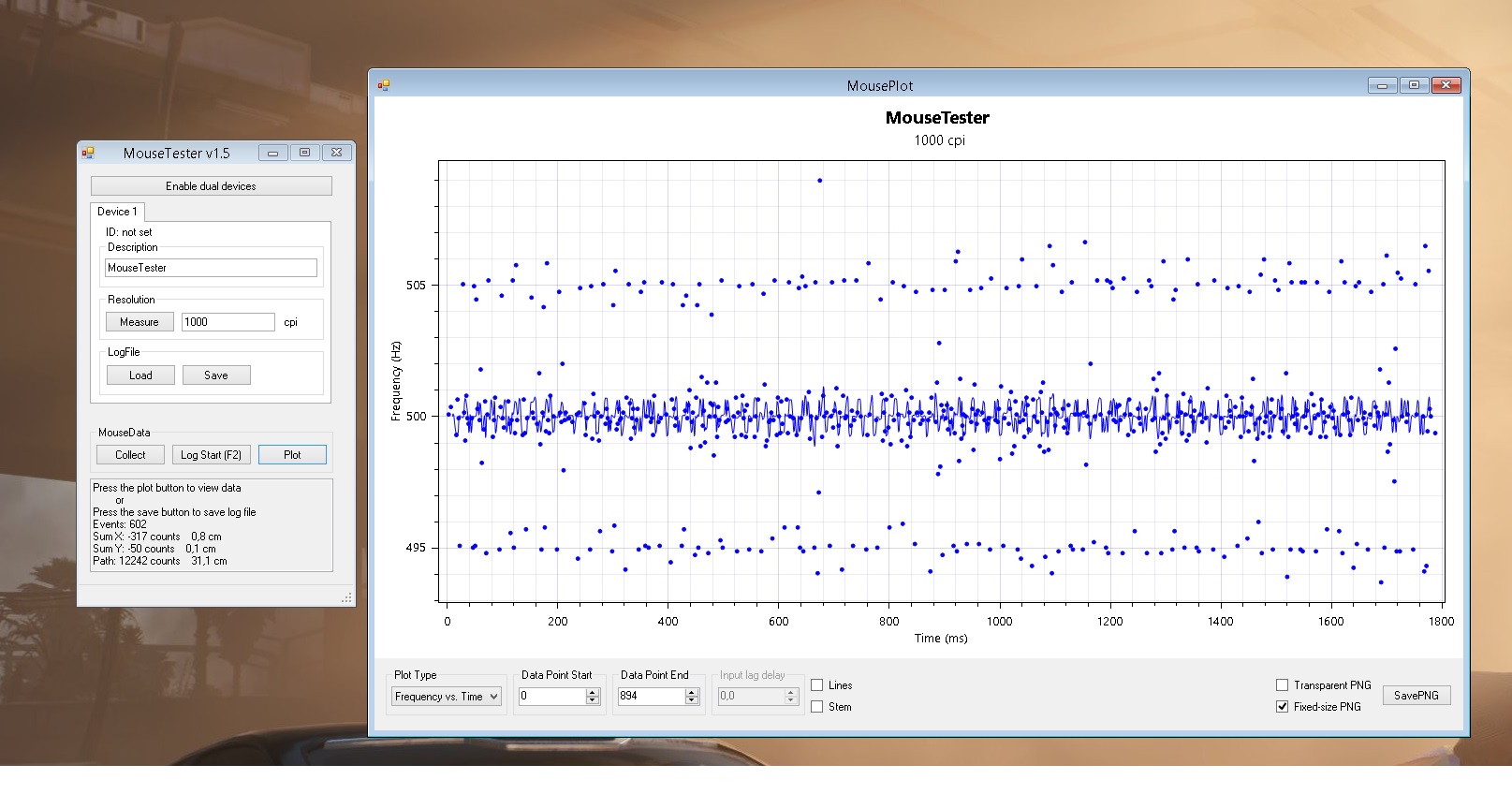Minimize the MousePlot window
The image size is (1512, 809).
[x=1382, y=85]
